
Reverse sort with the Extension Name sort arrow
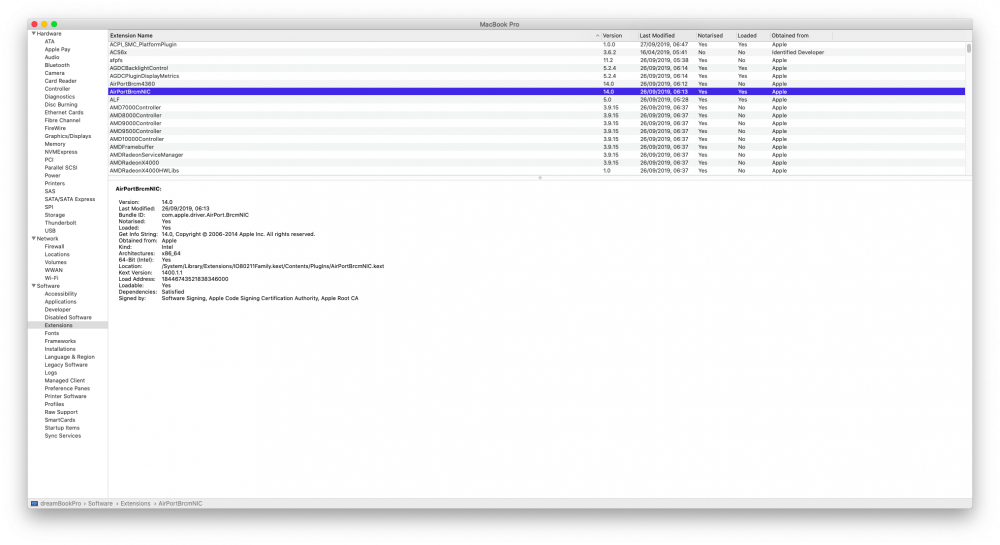click(597, 36)
